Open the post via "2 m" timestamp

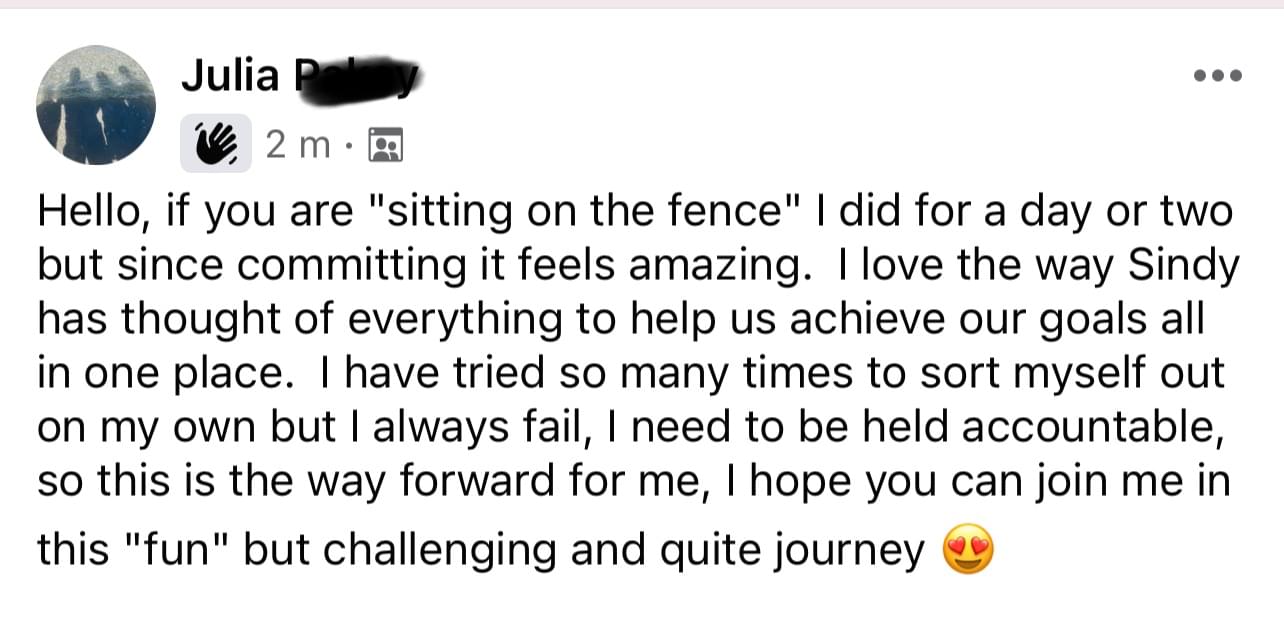pyautogui.click(x=296, y=147)
